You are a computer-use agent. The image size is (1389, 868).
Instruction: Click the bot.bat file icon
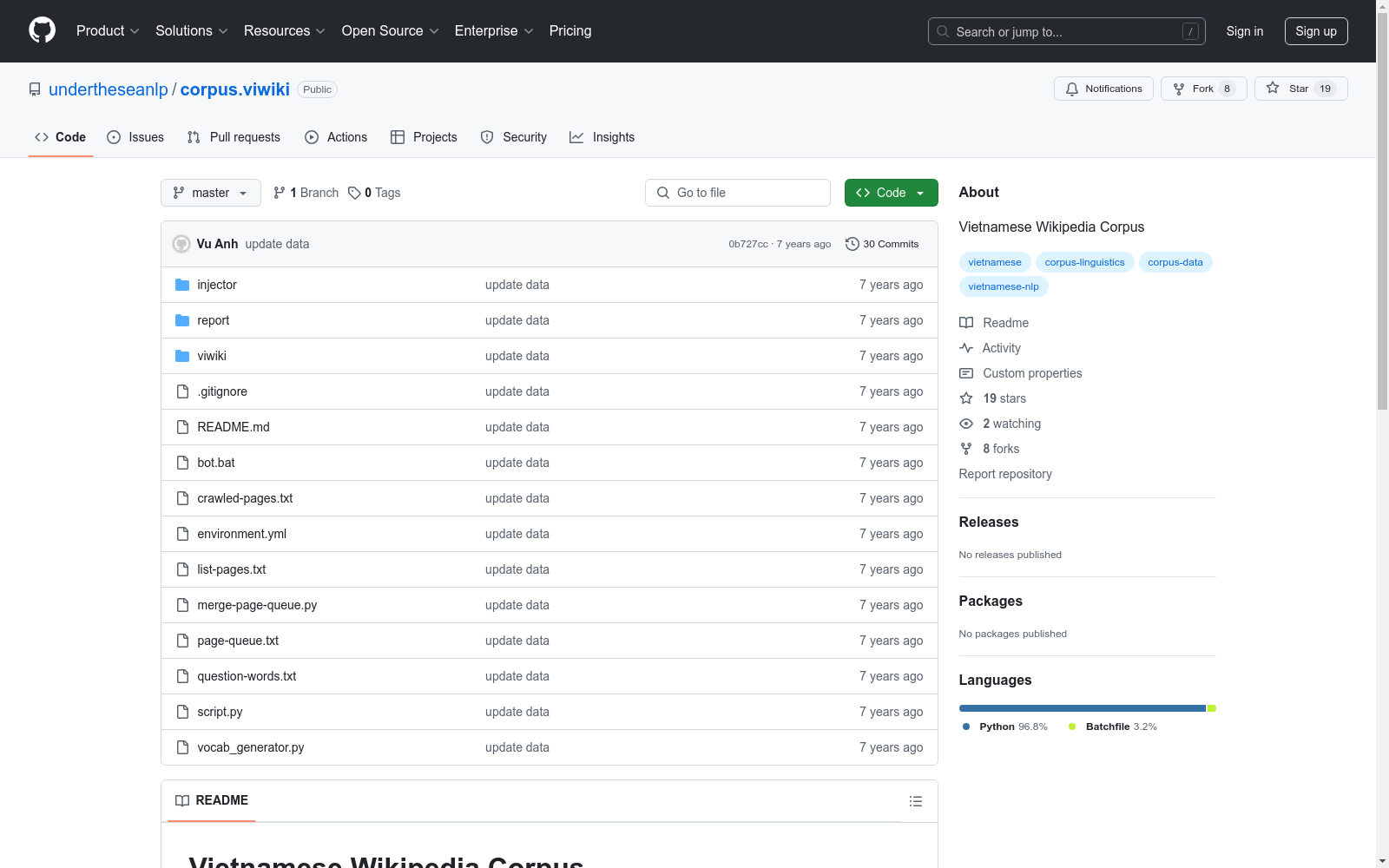point(182,463)
